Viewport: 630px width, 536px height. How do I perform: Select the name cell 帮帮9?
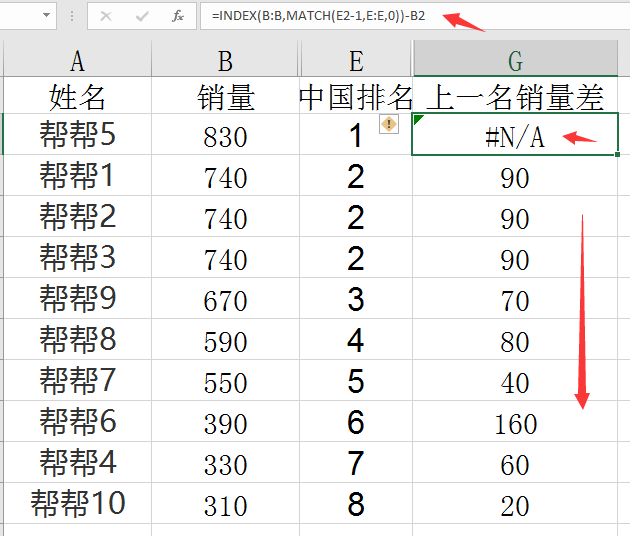pyautogui.click(x=78, y=298)
